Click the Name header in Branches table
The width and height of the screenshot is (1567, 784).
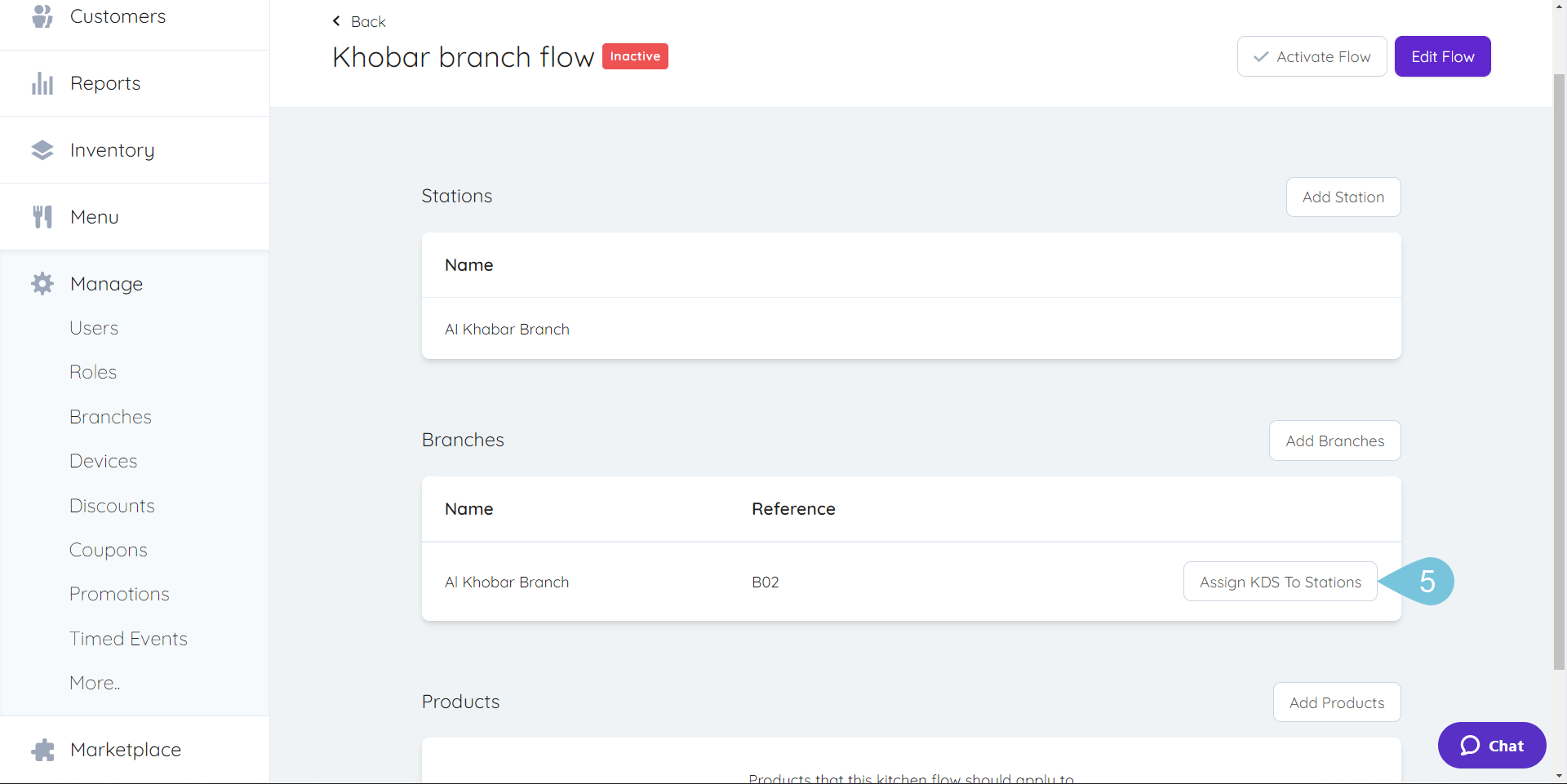coord(468,509)
